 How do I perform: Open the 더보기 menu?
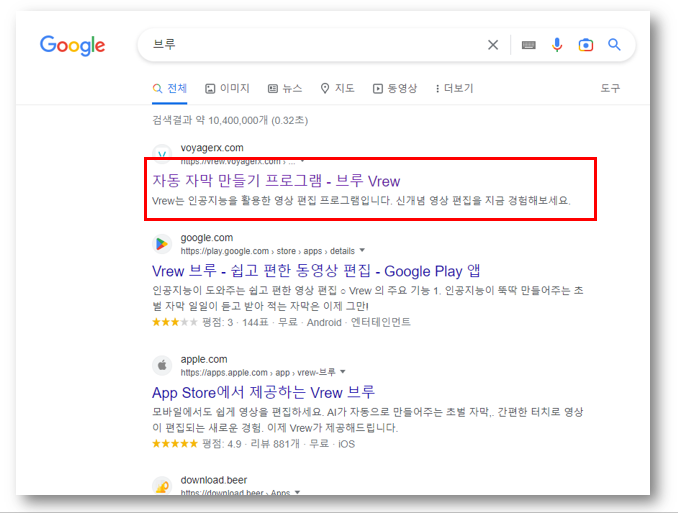[x=454, y=88]
